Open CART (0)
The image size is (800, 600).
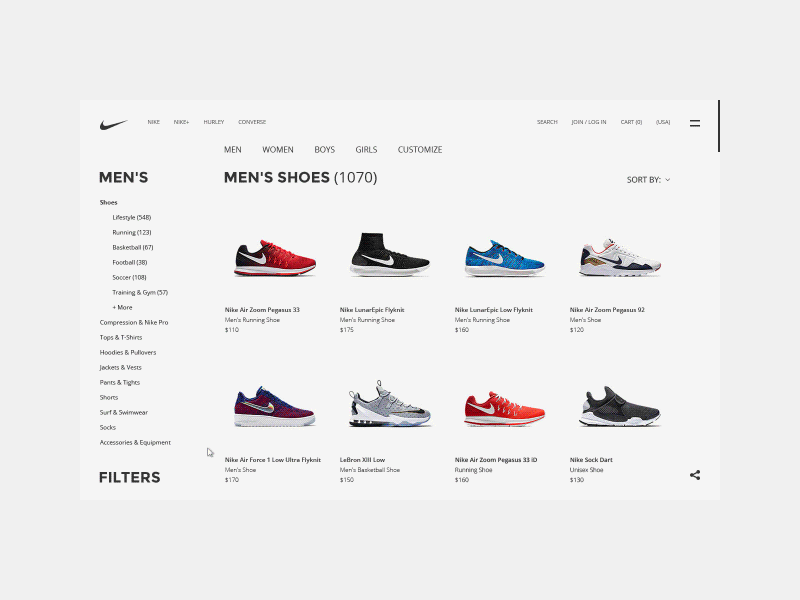[x=631, y=122]
